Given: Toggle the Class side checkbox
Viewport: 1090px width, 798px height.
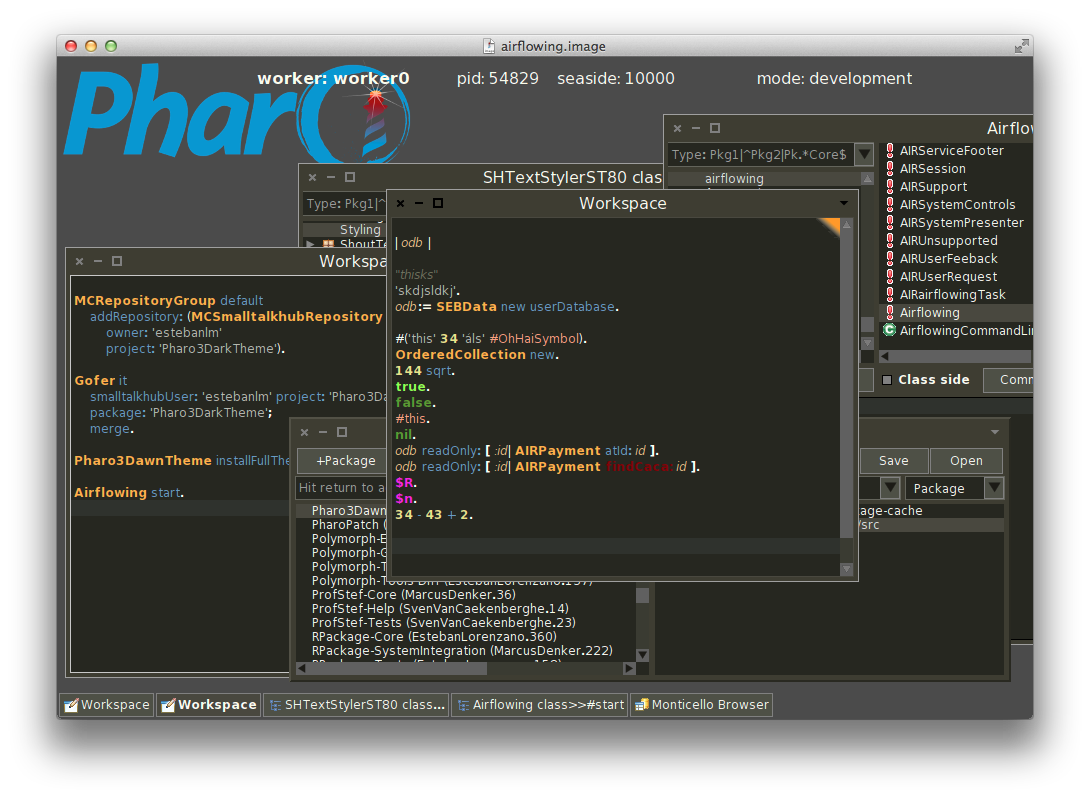Looking at the screenshot, I should point(886,379).
